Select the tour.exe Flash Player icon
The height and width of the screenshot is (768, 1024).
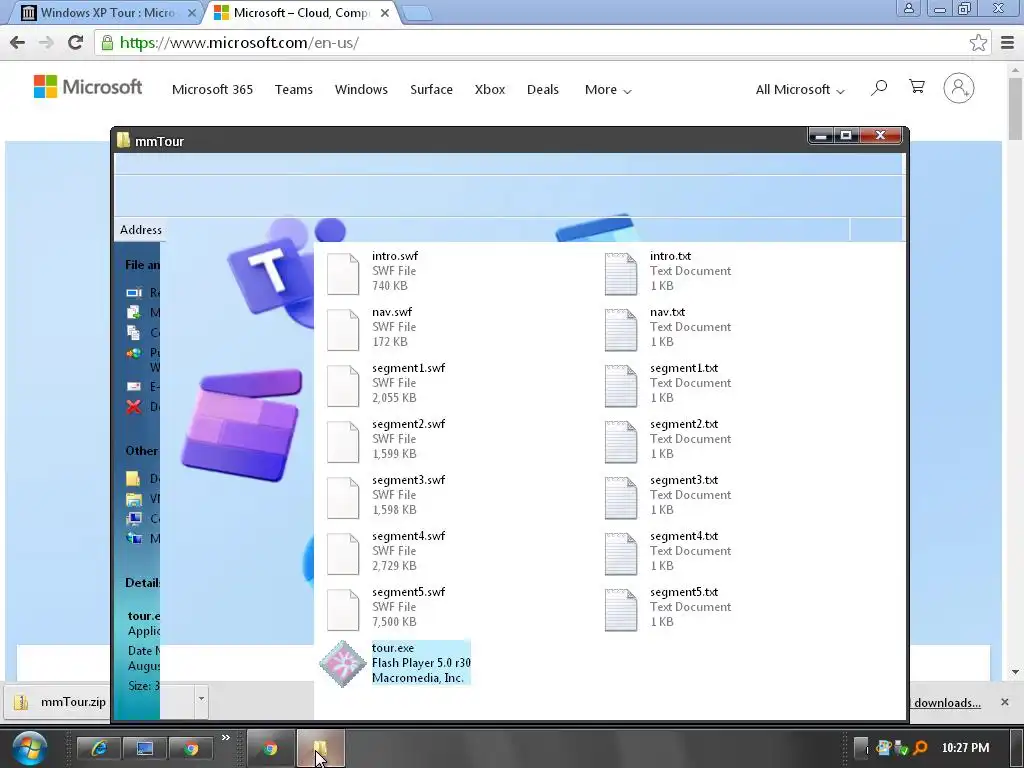pyautogui.click(x=343, y=664)
